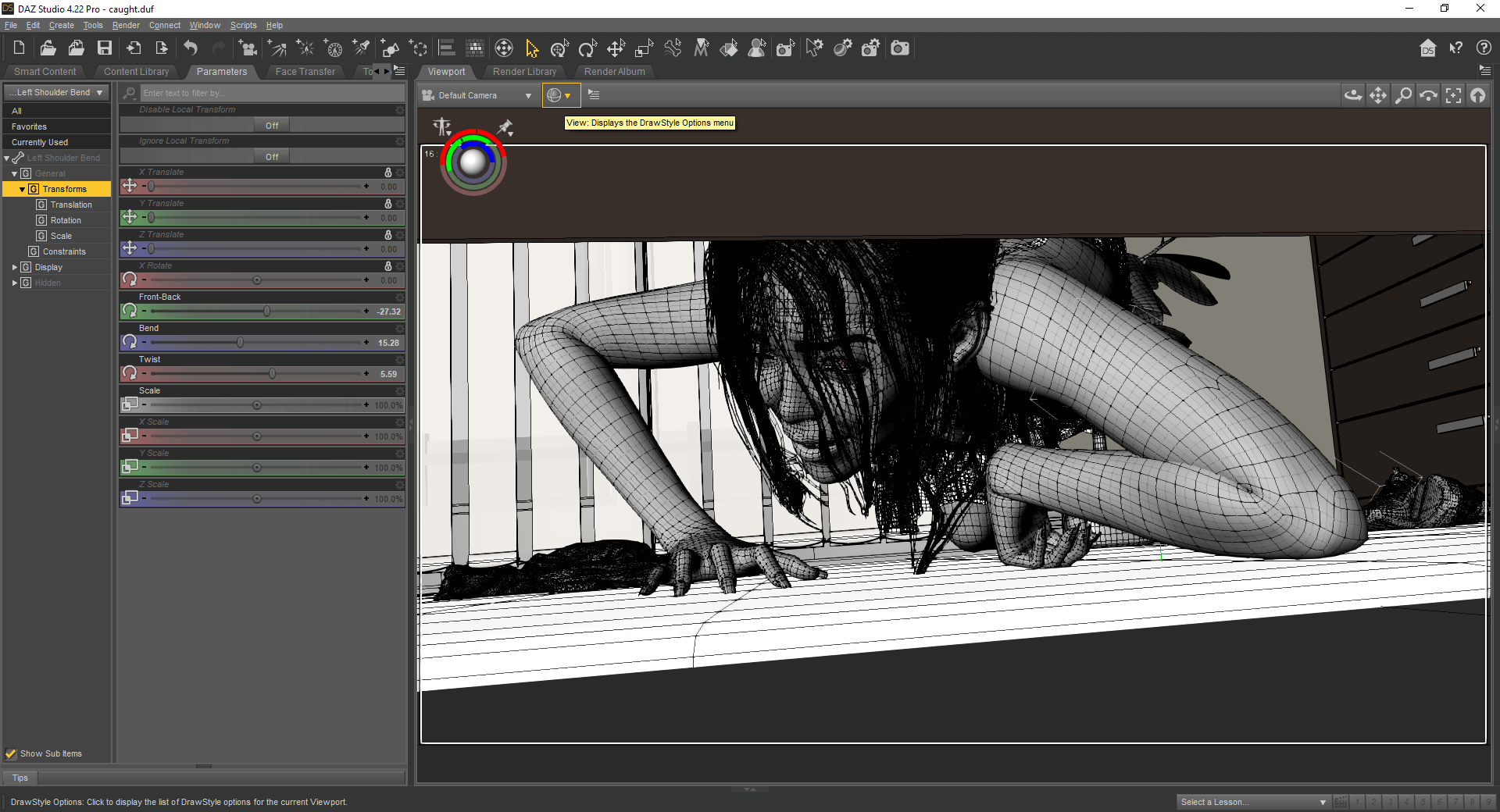This screenshot has width=1500, height=812.
Task: Click the viewport orbit control icon
Action: coord(1353,95)
